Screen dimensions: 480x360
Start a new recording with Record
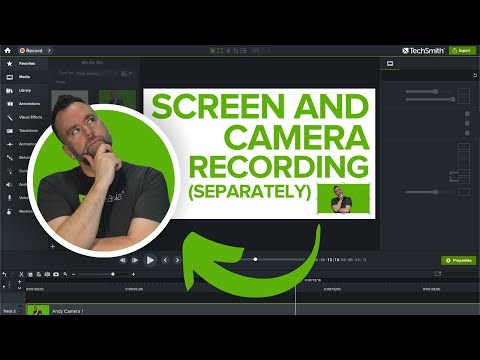(31, 51)
